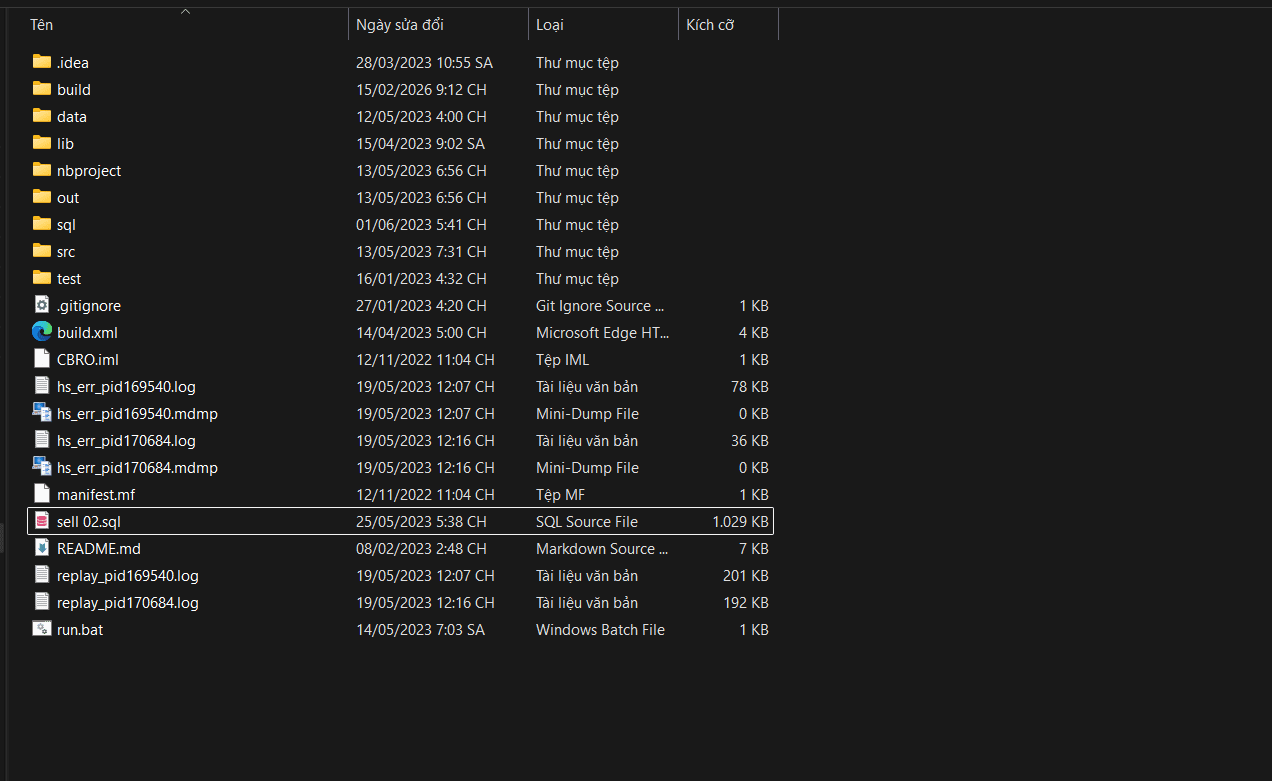Select the test folder icon
Screen dimensions: 1272x781
click(41, 278)
